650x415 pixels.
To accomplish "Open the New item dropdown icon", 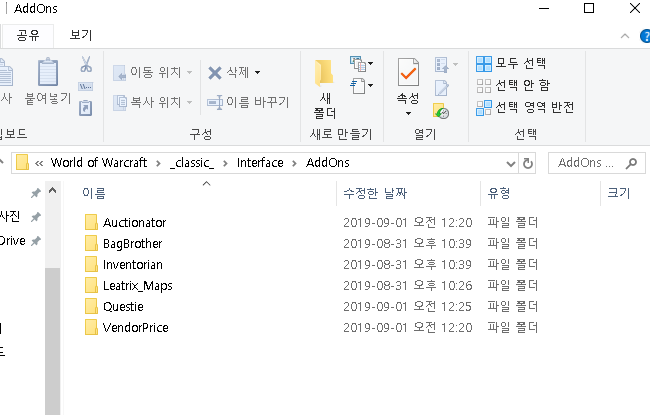I will [x=361, y=64].
